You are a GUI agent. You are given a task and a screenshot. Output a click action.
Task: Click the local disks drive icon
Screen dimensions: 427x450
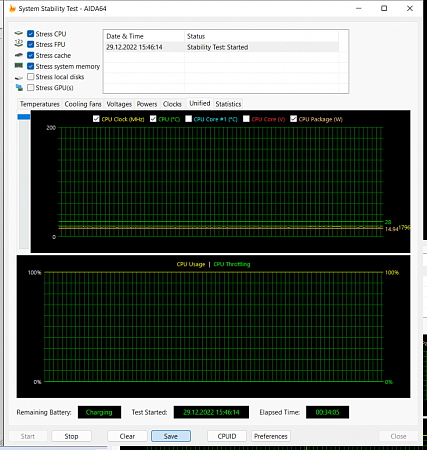[x=19, y=77]
